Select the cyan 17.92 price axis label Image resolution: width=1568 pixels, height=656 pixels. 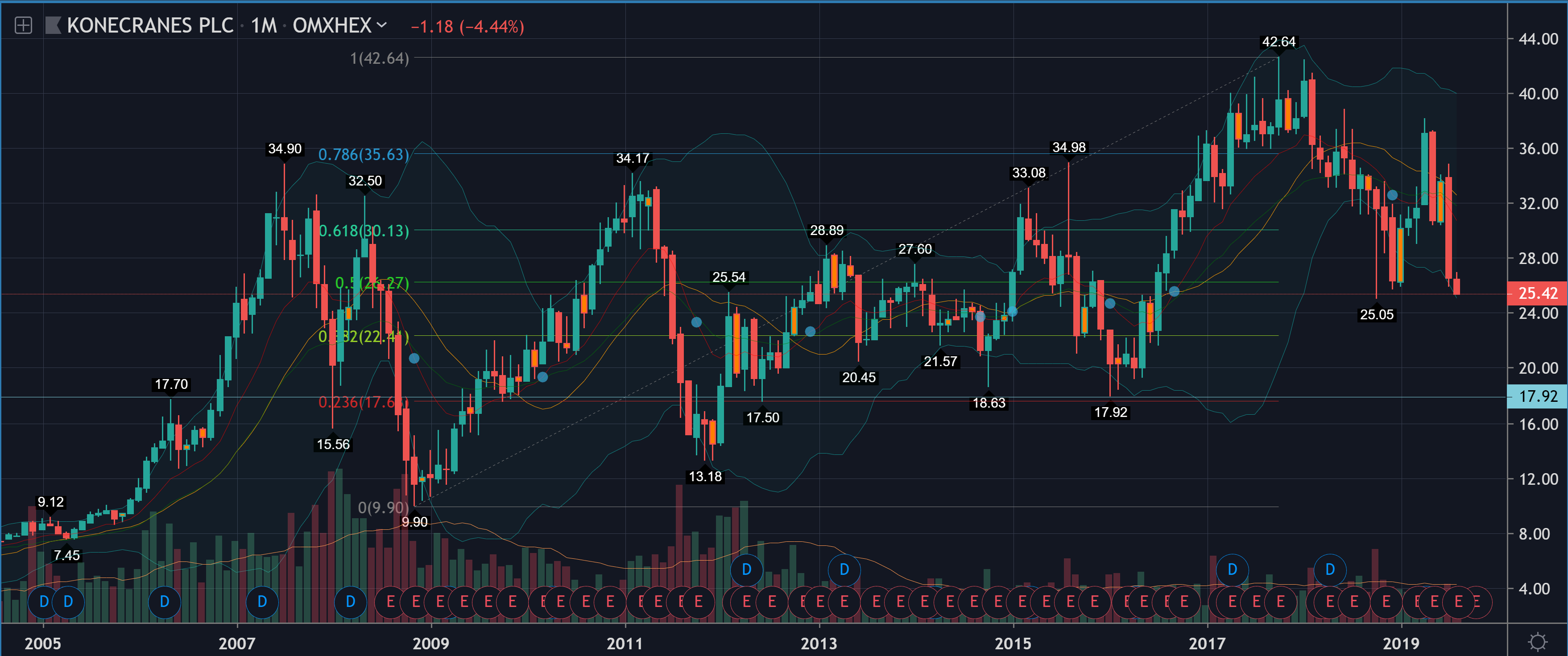coord(1537,396)
